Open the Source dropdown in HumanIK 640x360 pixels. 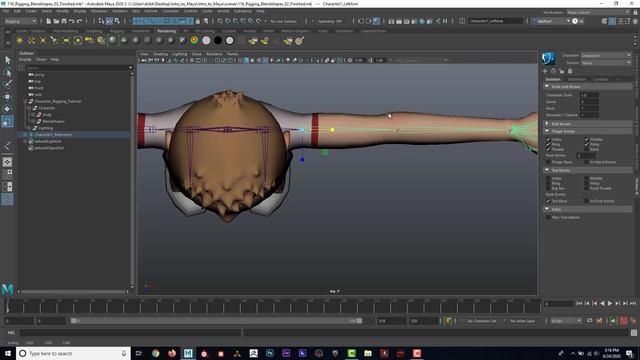(606, 63)
